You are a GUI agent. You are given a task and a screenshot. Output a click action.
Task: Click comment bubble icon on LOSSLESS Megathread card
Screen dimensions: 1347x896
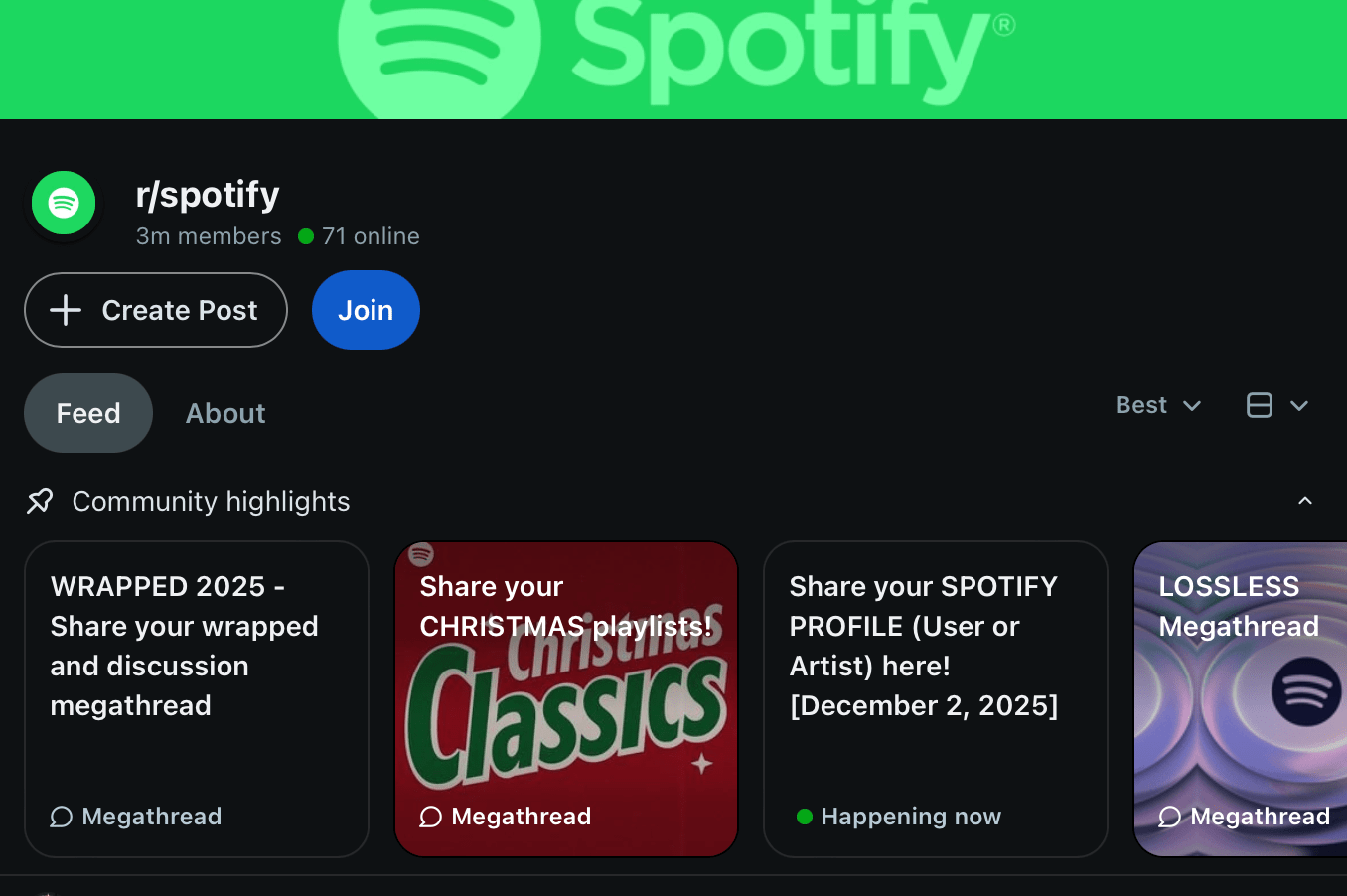click(x=1170, y=817)
